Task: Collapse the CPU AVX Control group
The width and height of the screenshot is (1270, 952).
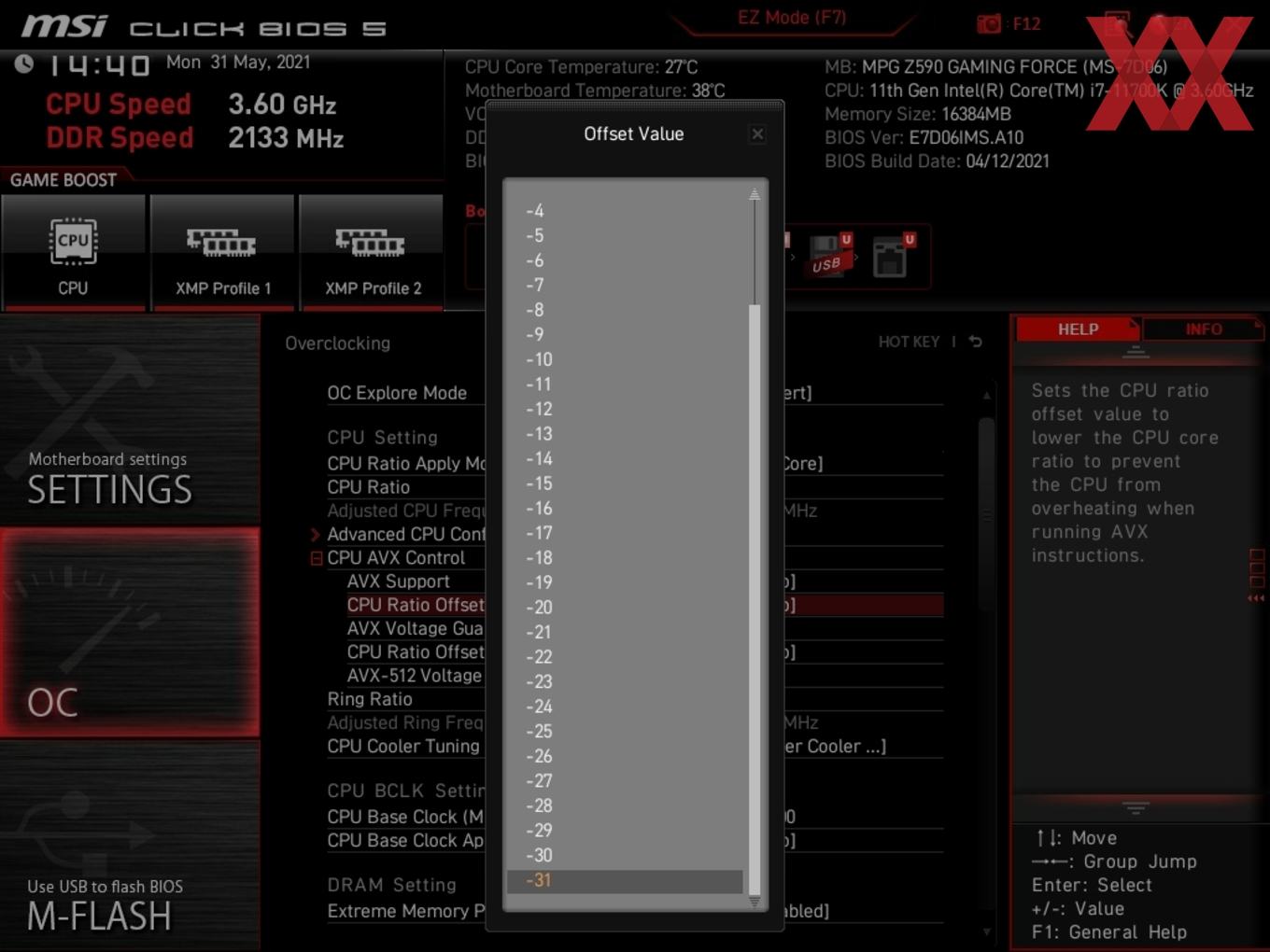Action: click(317, 558)
